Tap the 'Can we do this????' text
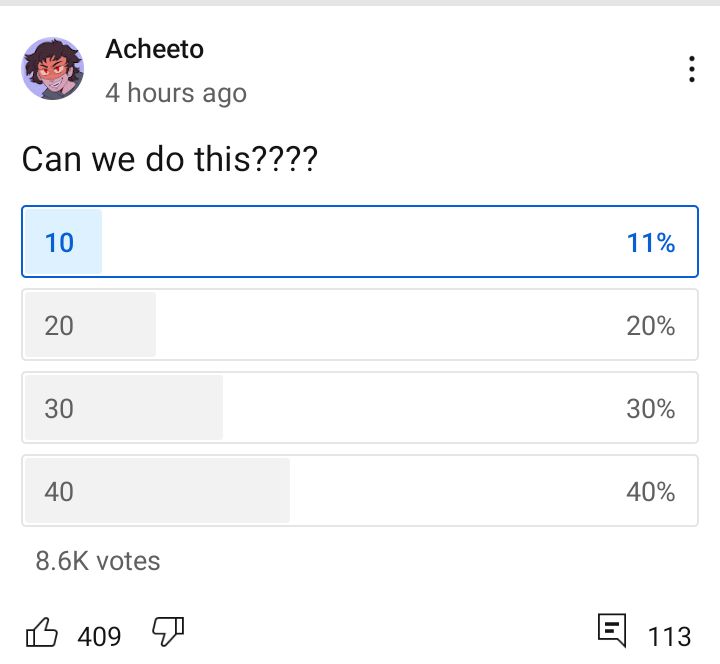The height and width of the screenshot is (664, 720). pos(169,159)
